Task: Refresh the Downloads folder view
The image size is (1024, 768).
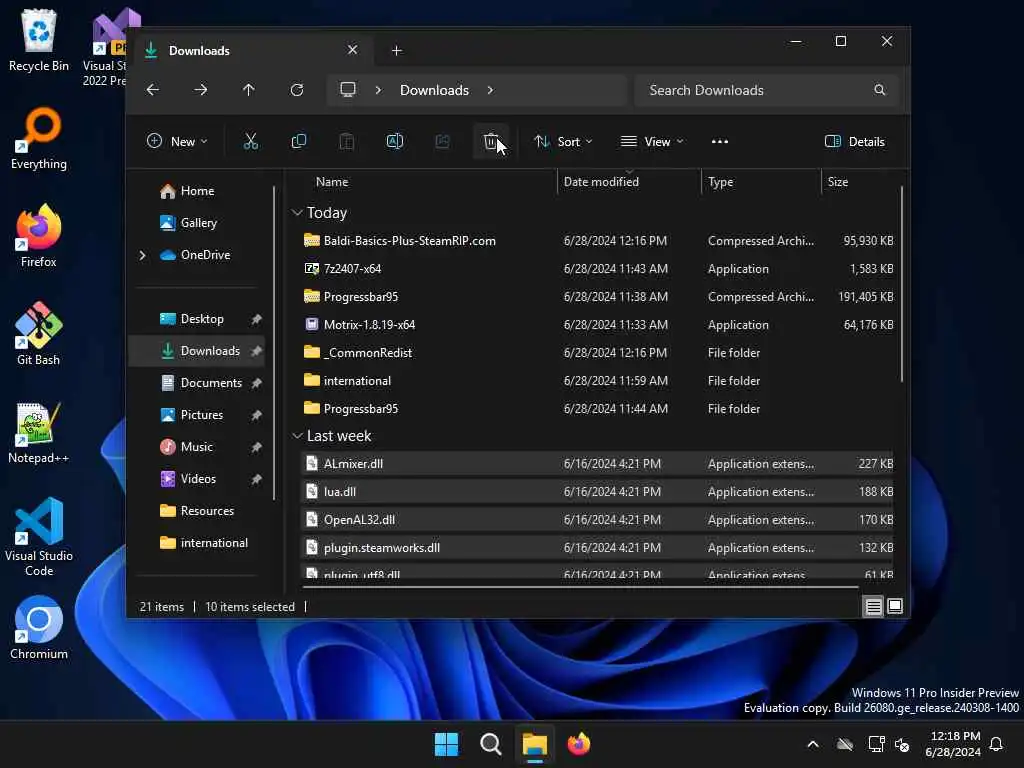Action: [x=296, y=89]
